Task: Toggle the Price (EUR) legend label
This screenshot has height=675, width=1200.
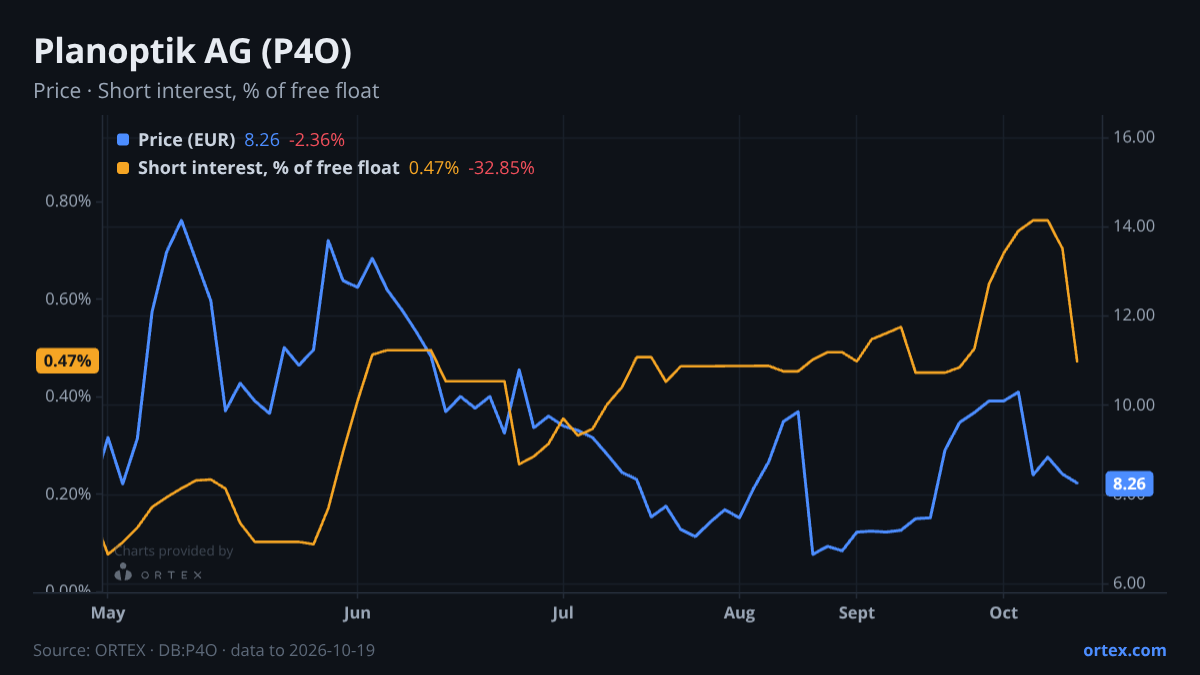Action: pos(186,140)
